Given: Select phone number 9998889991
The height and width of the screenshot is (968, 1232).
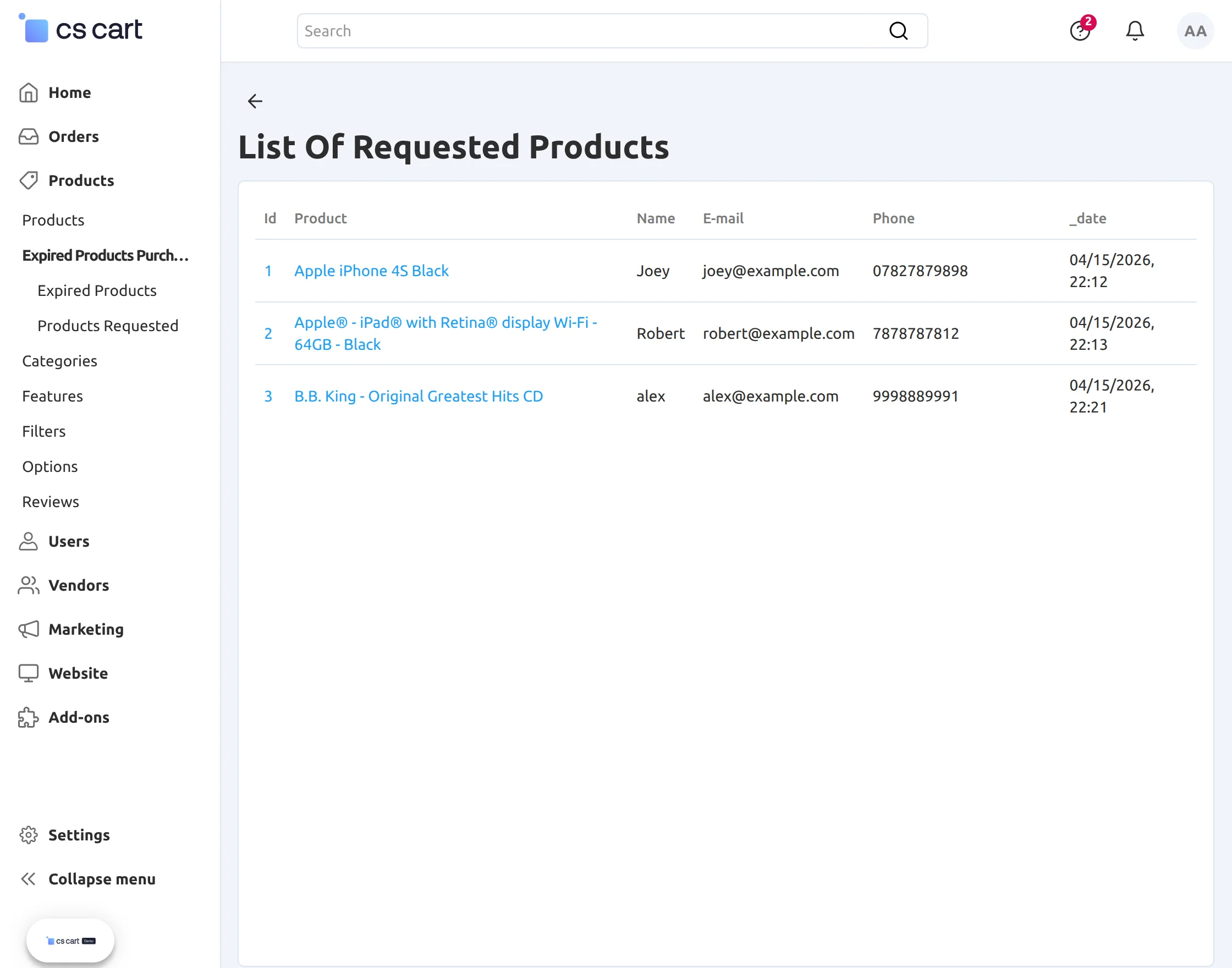Looking at the screenshot, I should click(915, 396).
